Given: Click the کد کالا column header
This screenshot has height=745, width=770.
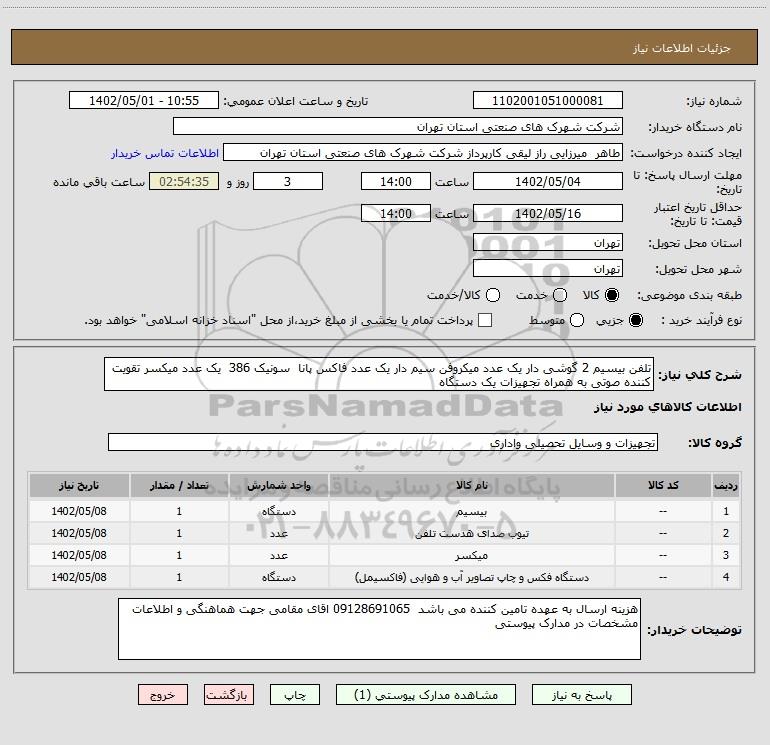Looking at the screenshot, I should (663, 486).
